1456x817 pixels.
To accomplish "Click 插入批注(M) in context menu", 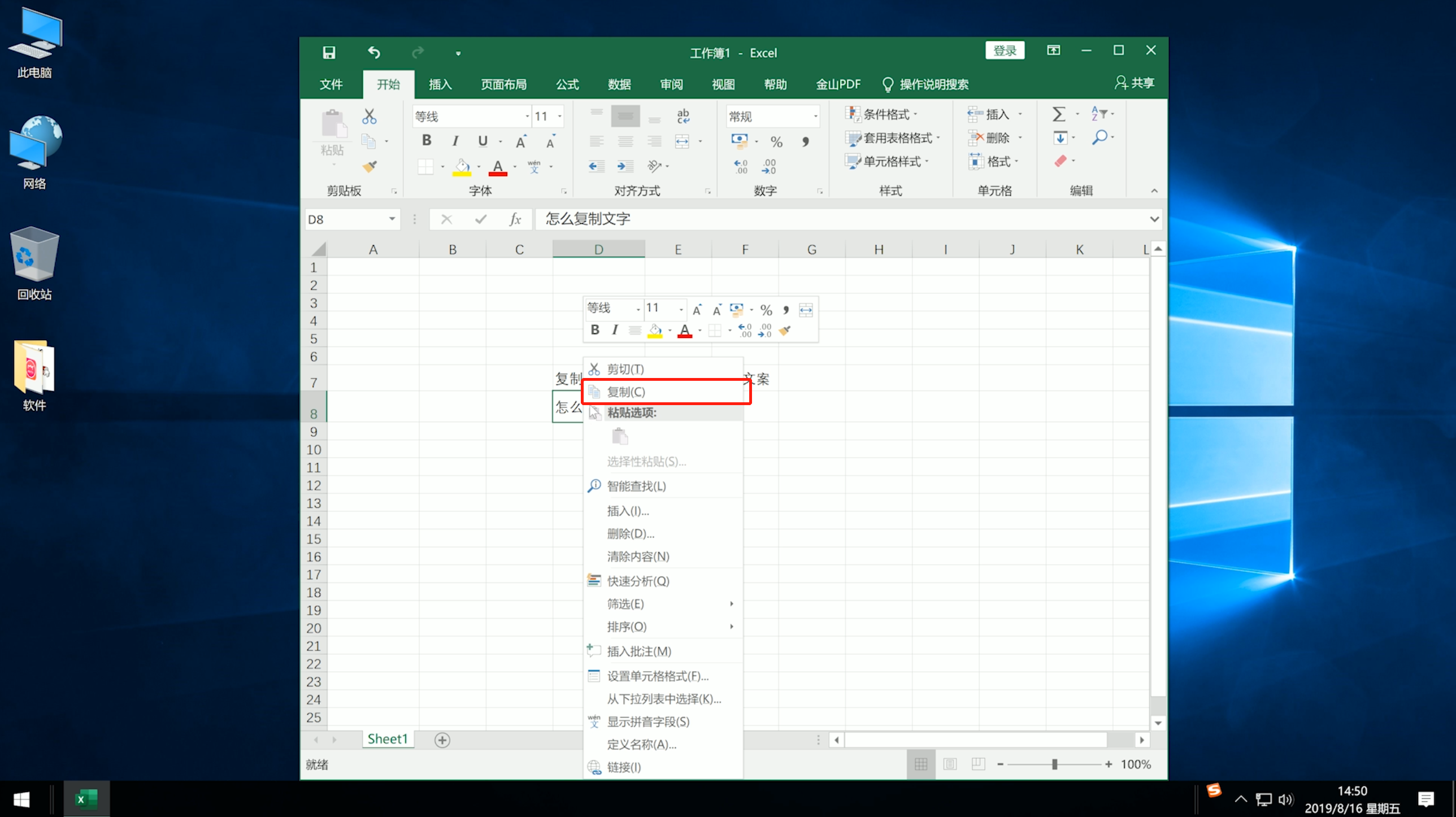I will pos(664,651).
